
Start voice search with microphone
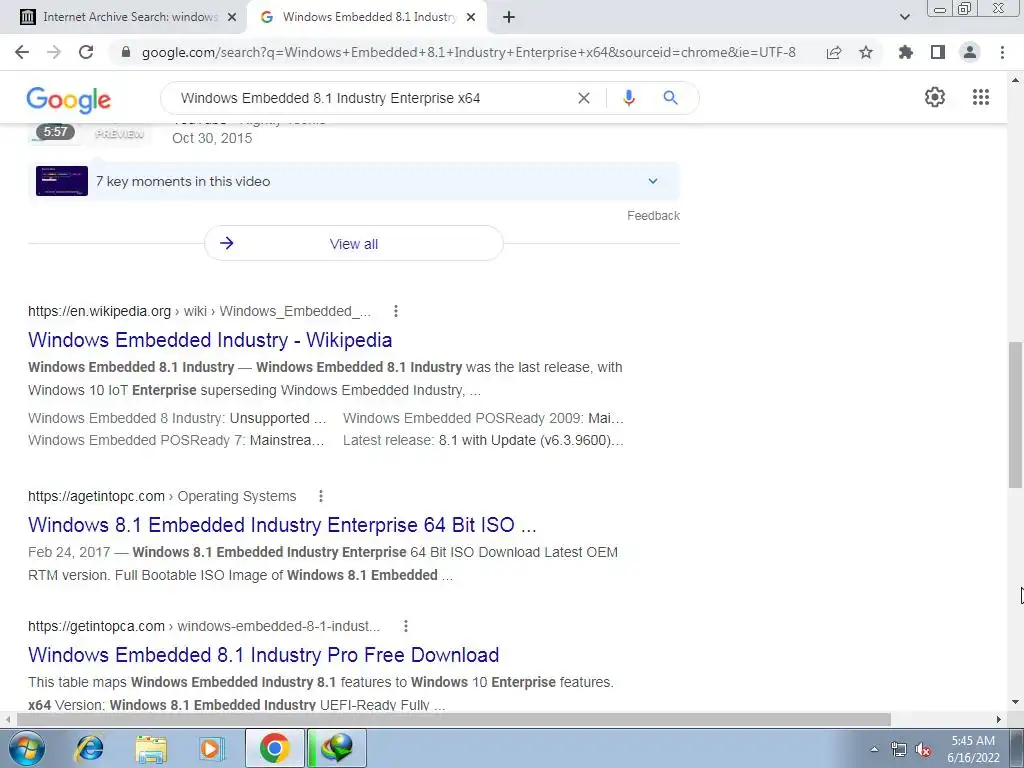pos(628,98)
